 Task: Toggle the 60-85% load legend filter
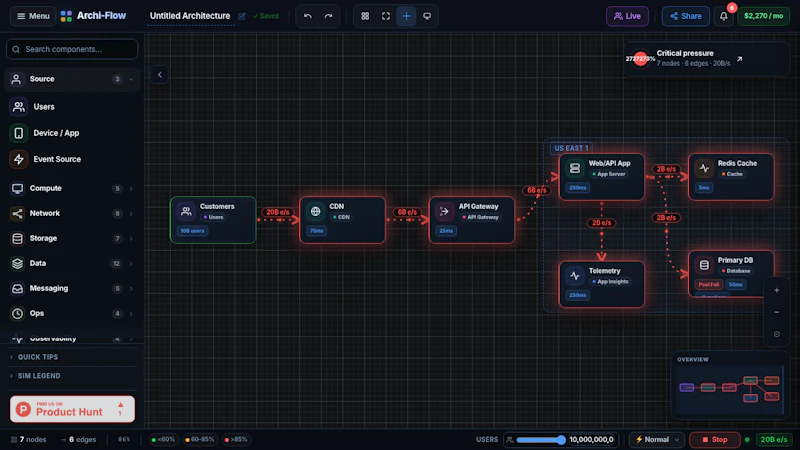199,439
